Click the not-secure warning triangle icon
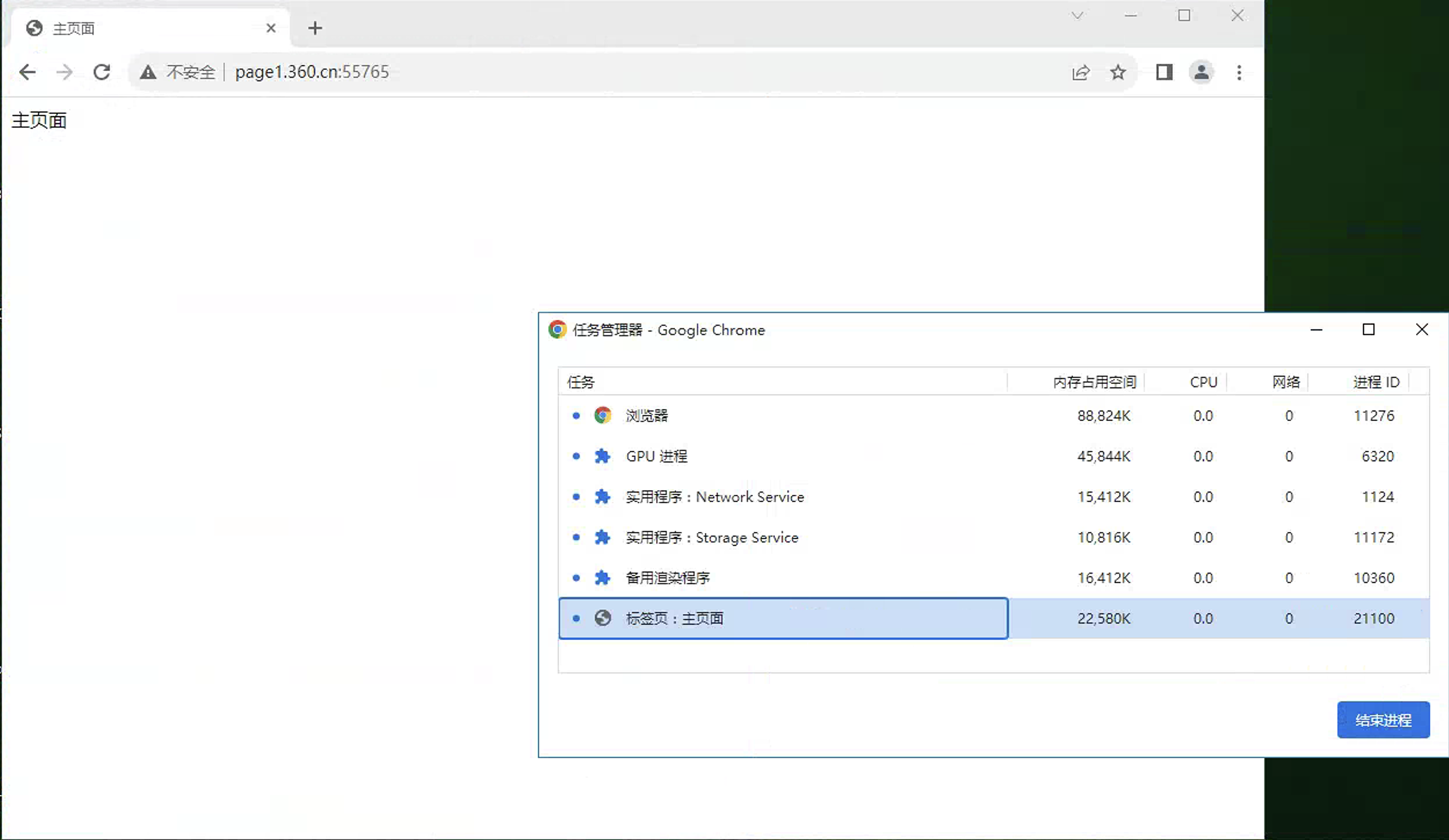This screenshot has height=840, width=1449. (x=148, y=73)
